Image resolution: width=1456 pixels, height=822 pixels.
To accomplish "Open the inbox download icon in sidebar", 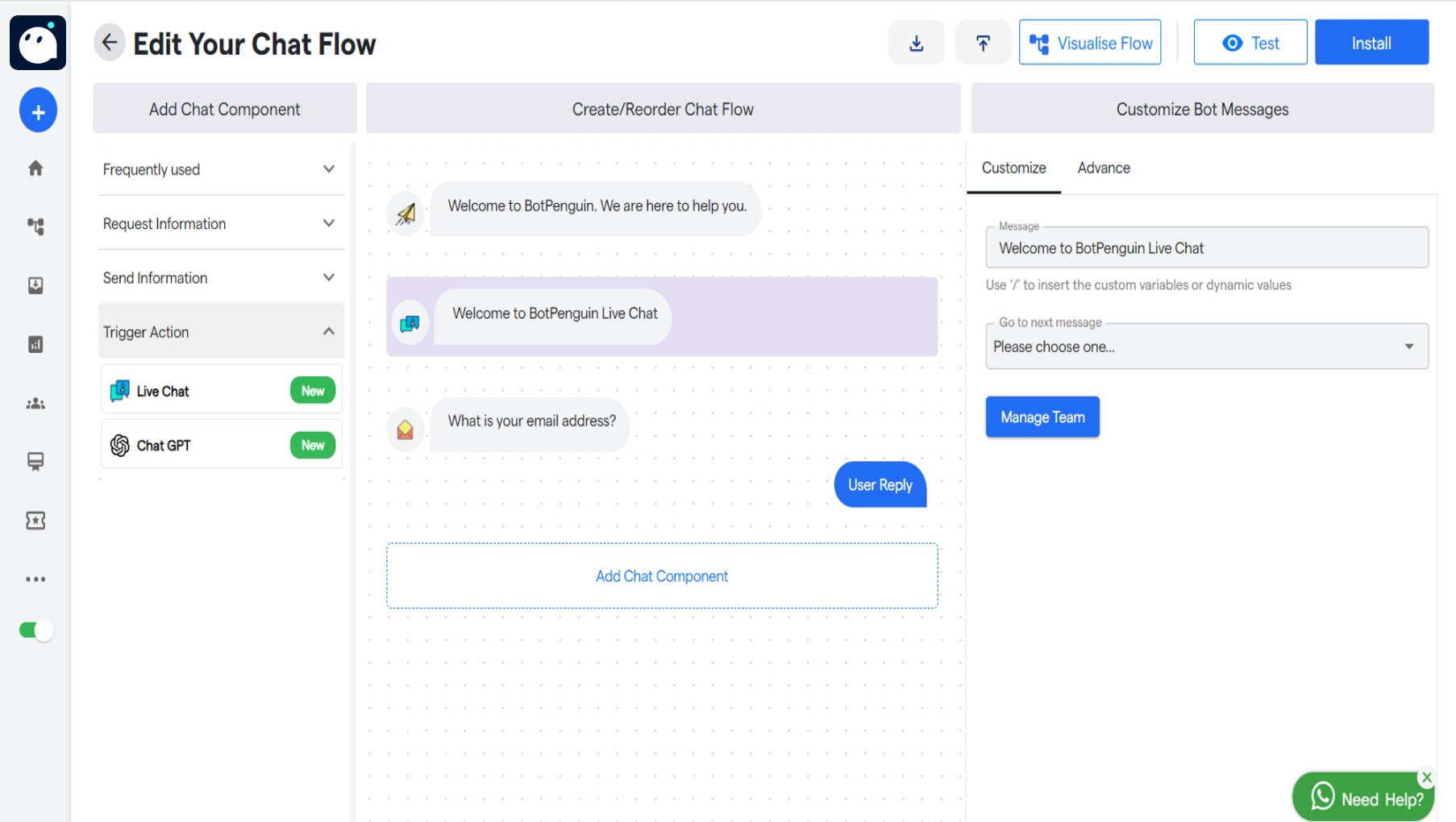I will point(35,285).
